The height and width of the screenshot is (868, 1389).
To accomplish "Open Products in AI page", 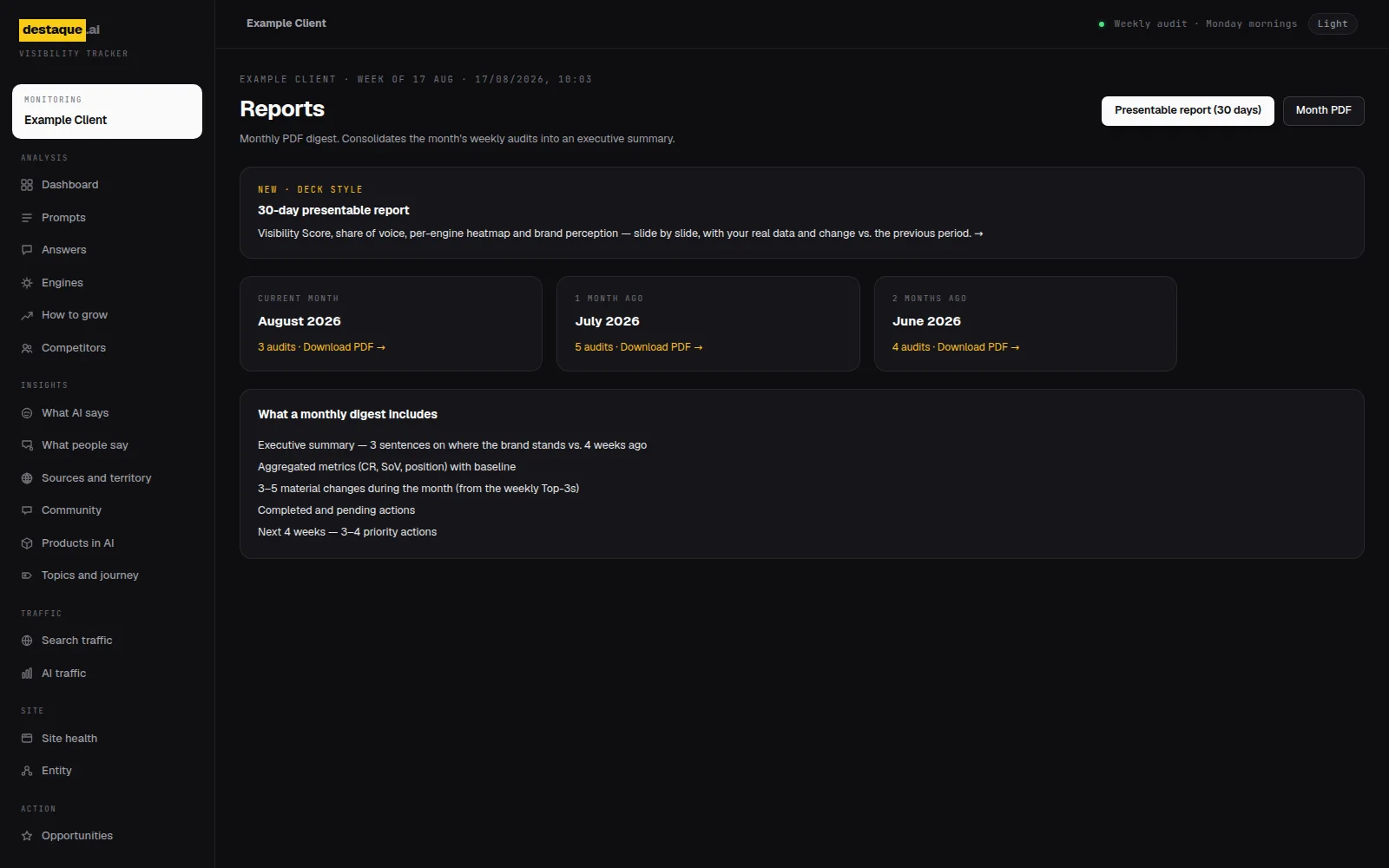I will 107,543.
